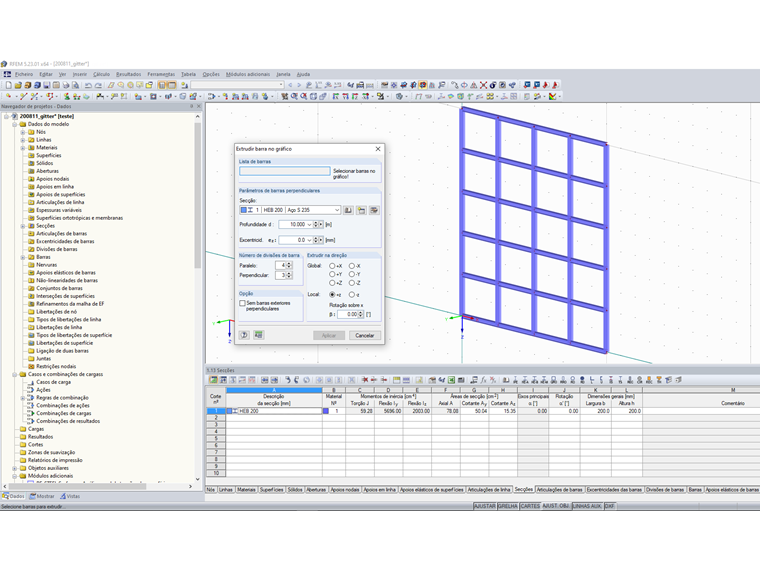Viewport: 760px width, 570px height.
Task: Select Local -z direction radio button
Action: coord(352,294)
